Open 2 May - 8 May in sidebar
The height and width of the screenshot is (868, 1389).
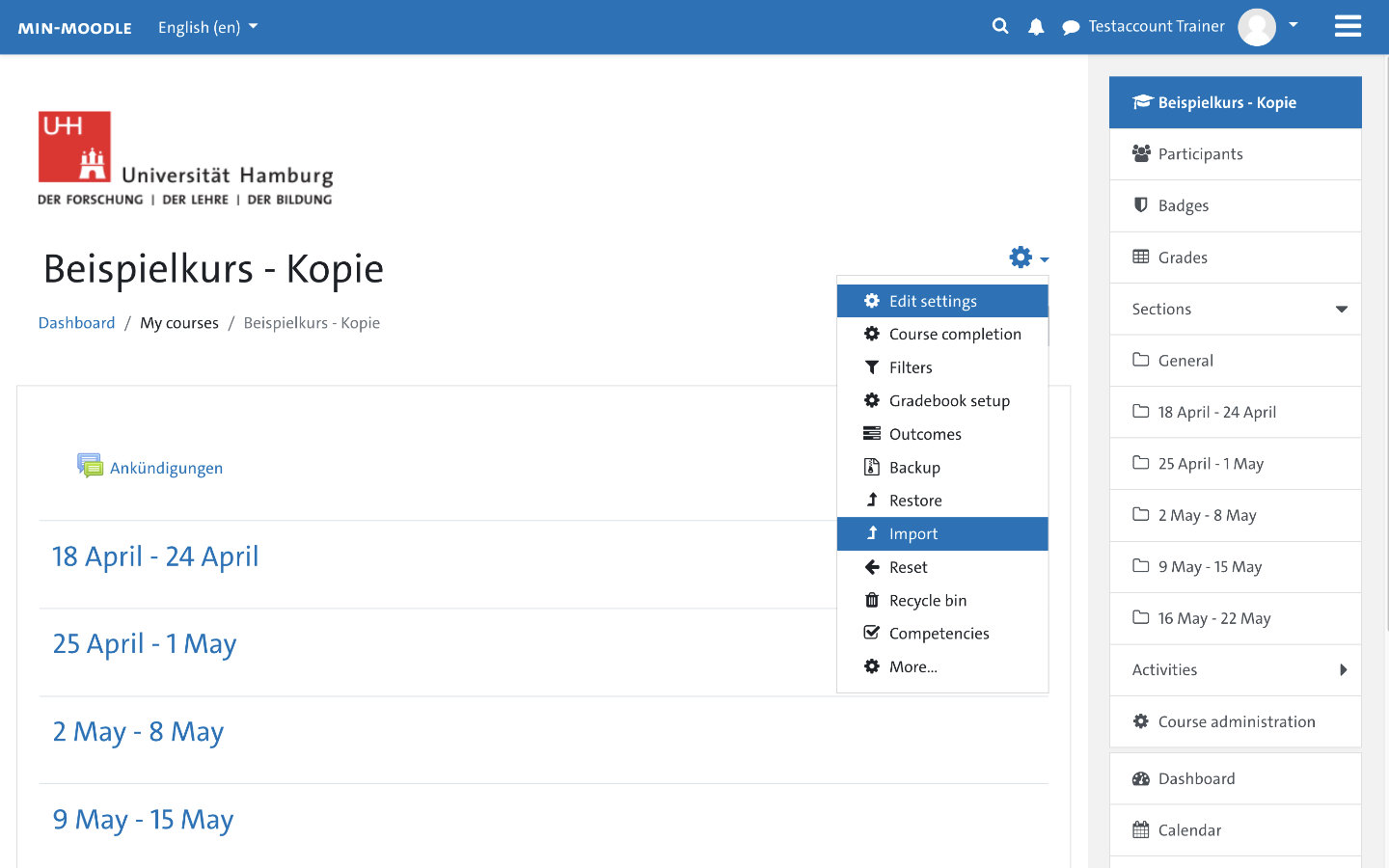pos(1235,515)
